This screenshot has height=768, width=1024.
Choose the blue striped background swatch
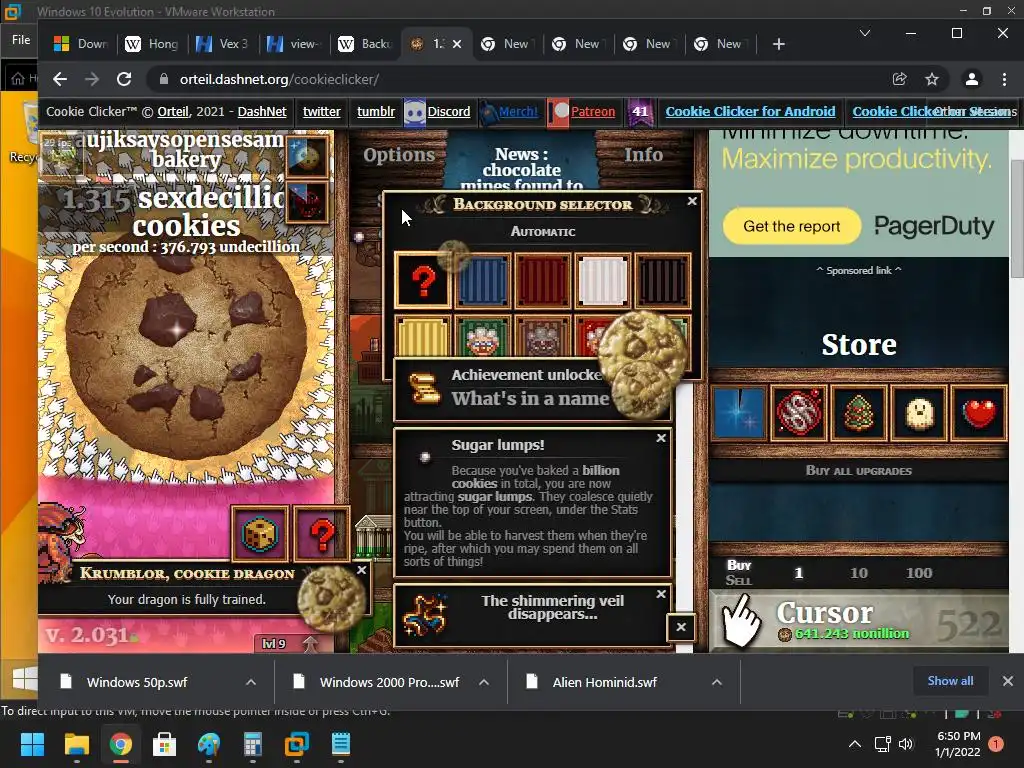coord(483,281)
